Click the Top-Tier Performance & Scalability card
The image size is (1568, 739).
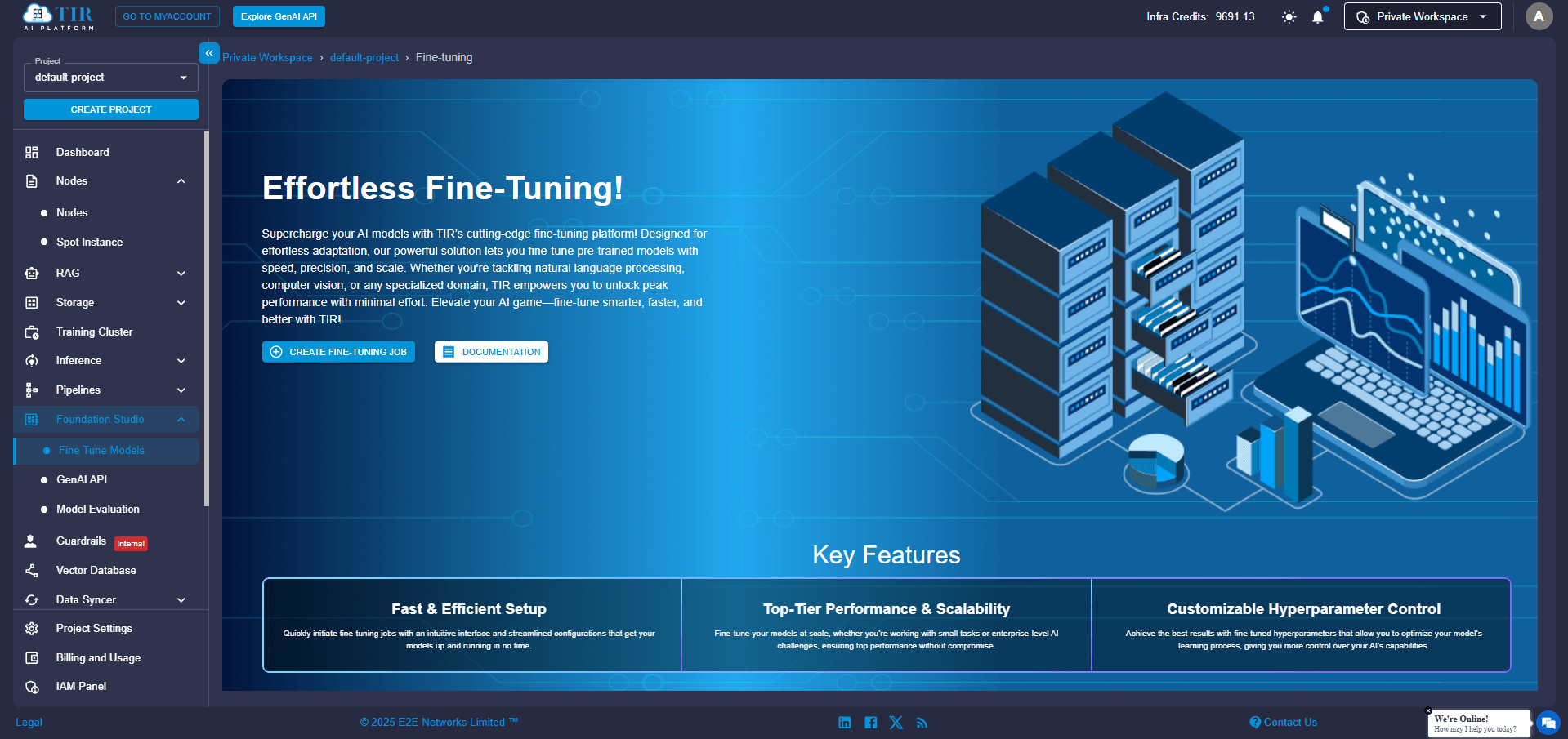coord(887,625)
